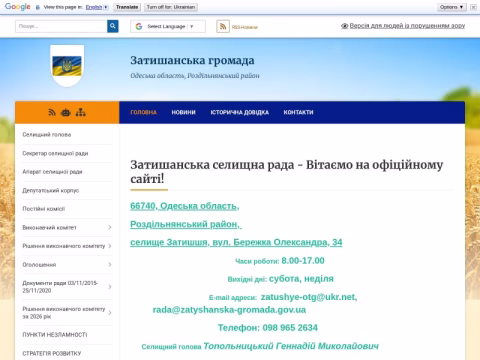Expand Рішення виконавчого комітету за 2026 рік arrow
Screen dimensions: 480x360
pyautogui.click(x=110, y=313)
